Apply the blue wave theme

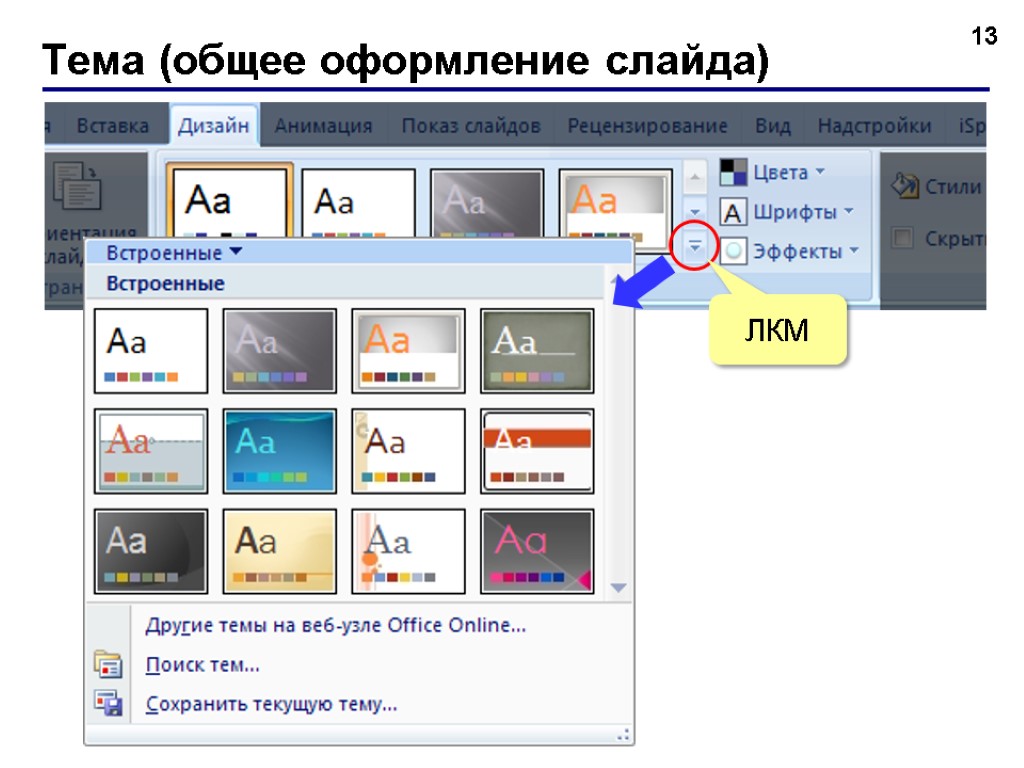coord(280,451)
